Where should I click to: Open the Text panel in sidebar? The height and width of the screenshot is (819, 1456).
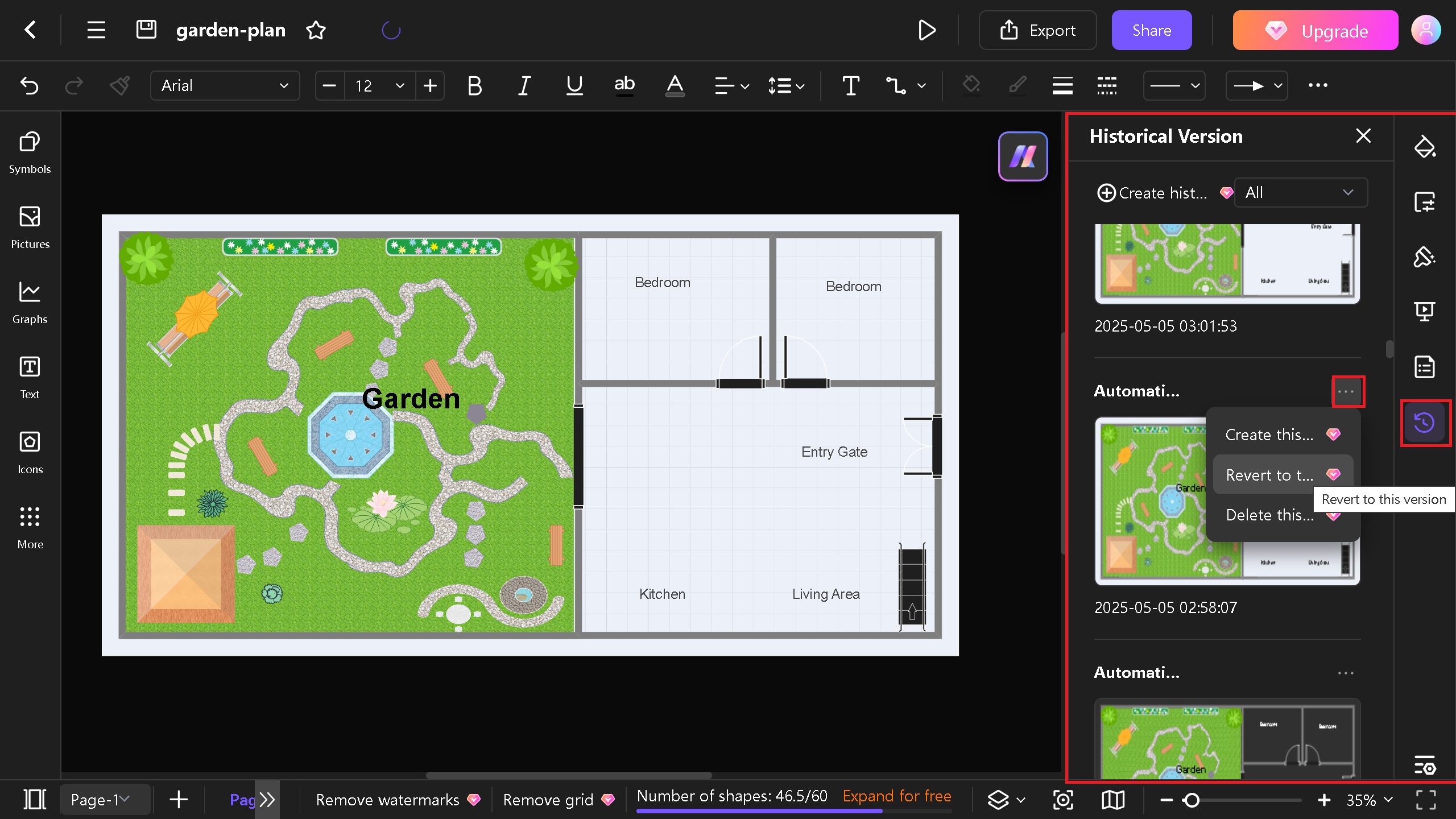pos(30,378)
